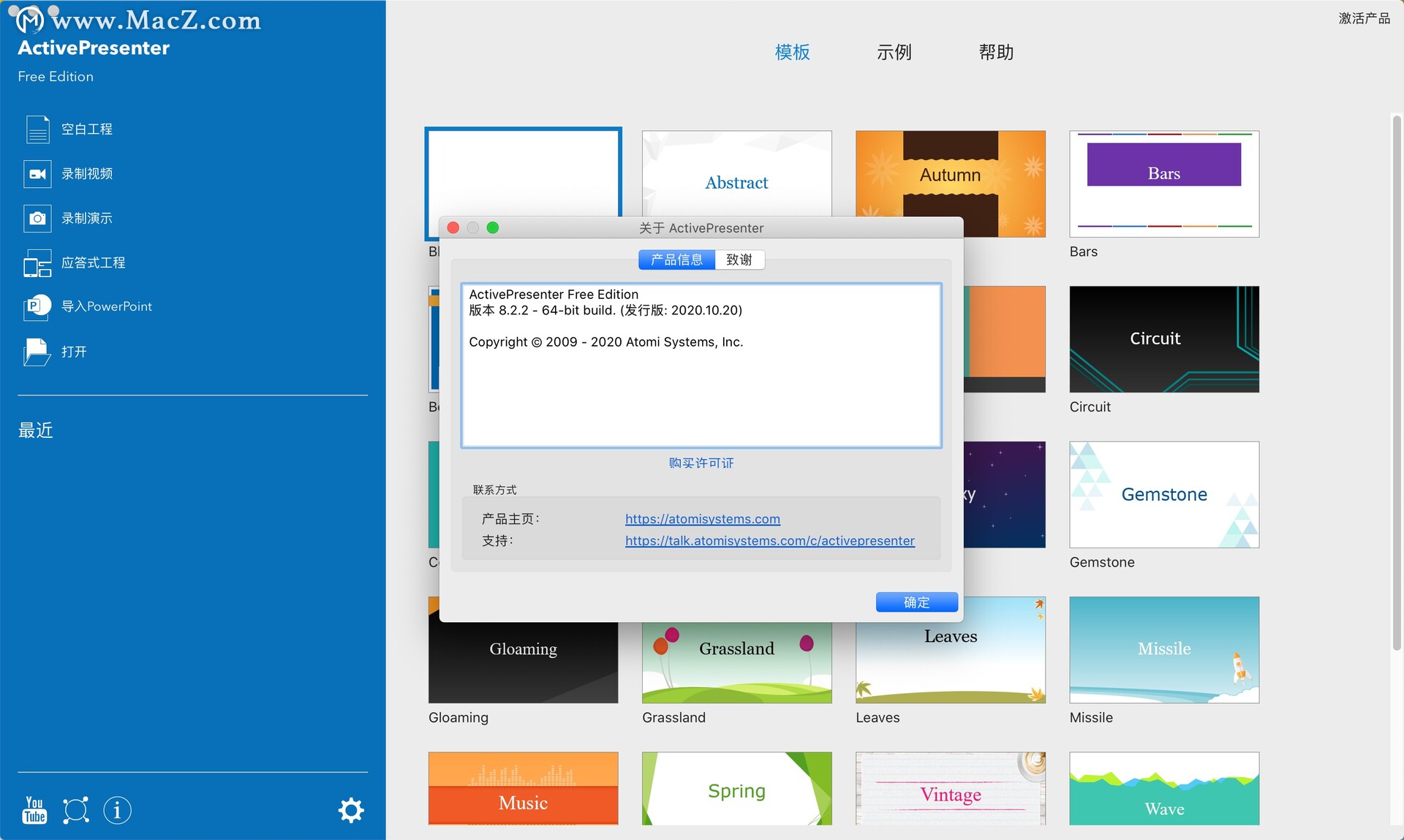This screenshot has height=840, width=1404.
Task: Choose the Circuit template thumbnail
Action: 1164,339
